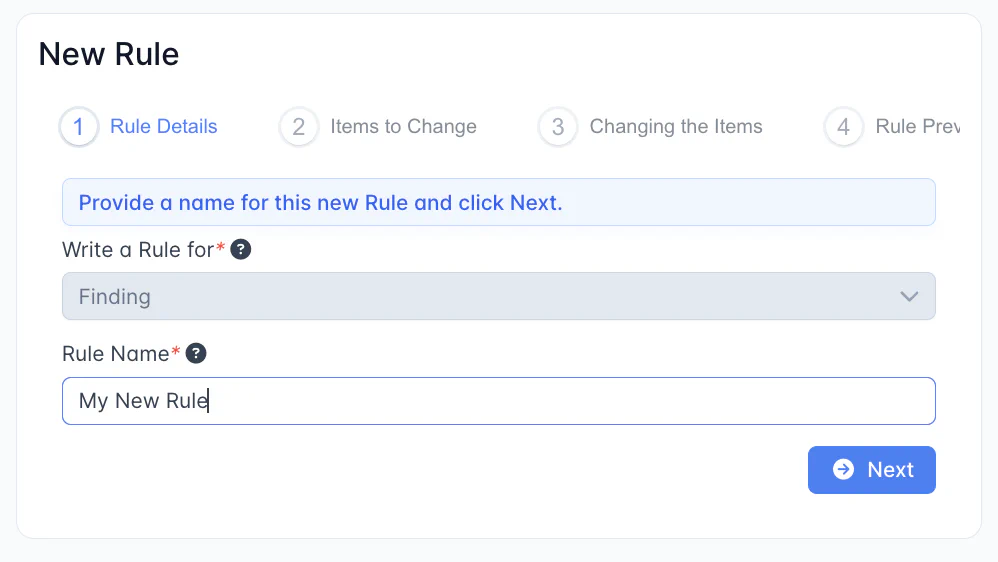
Task: Click the New Rule heading
Action: click(109, 54)
